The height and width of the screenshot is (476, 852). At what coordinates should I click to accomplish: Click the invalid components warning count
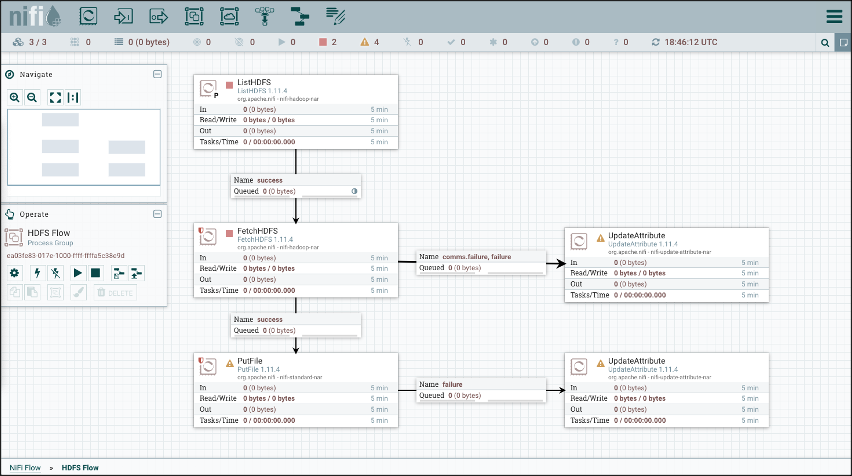coord(369,42)
